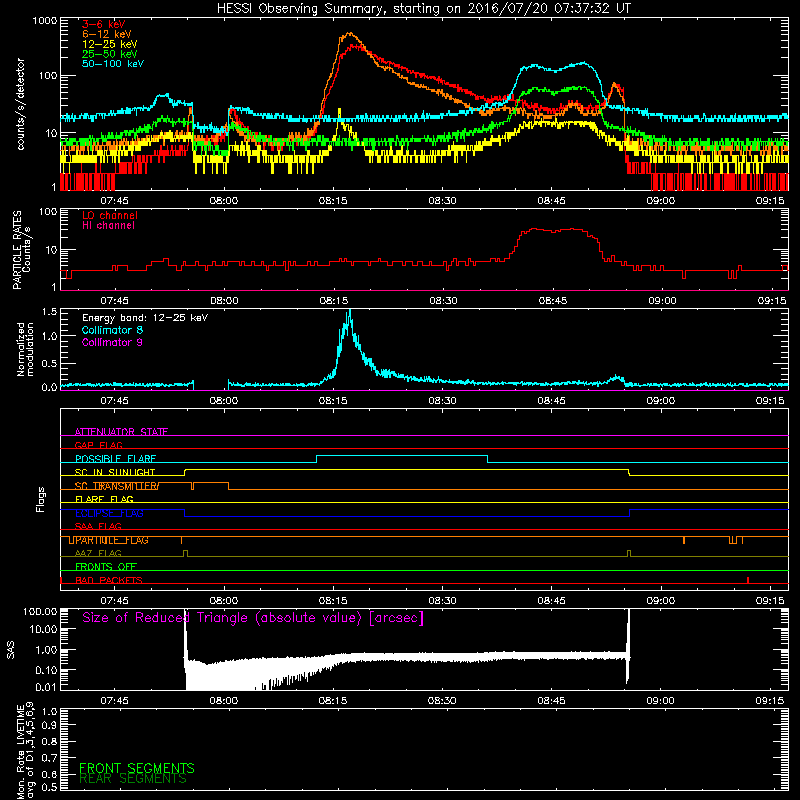Click the SAS axis label
Image resolution: width=800 pixels, height=800 pixels.
coord(10,649)
